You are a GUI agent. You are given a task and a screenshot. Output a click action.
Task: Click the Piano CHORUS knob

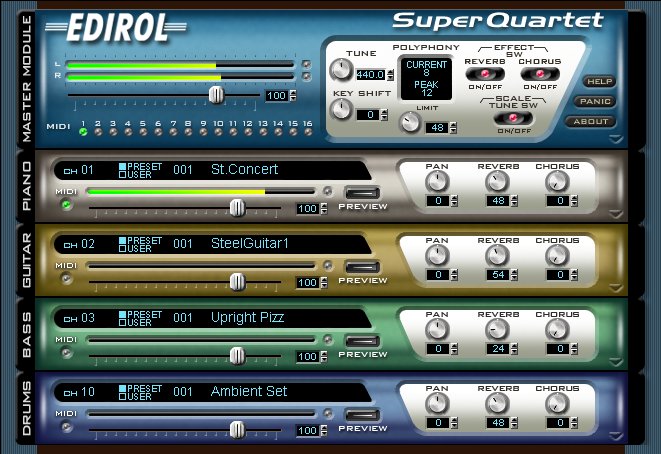tap(557, 182)
